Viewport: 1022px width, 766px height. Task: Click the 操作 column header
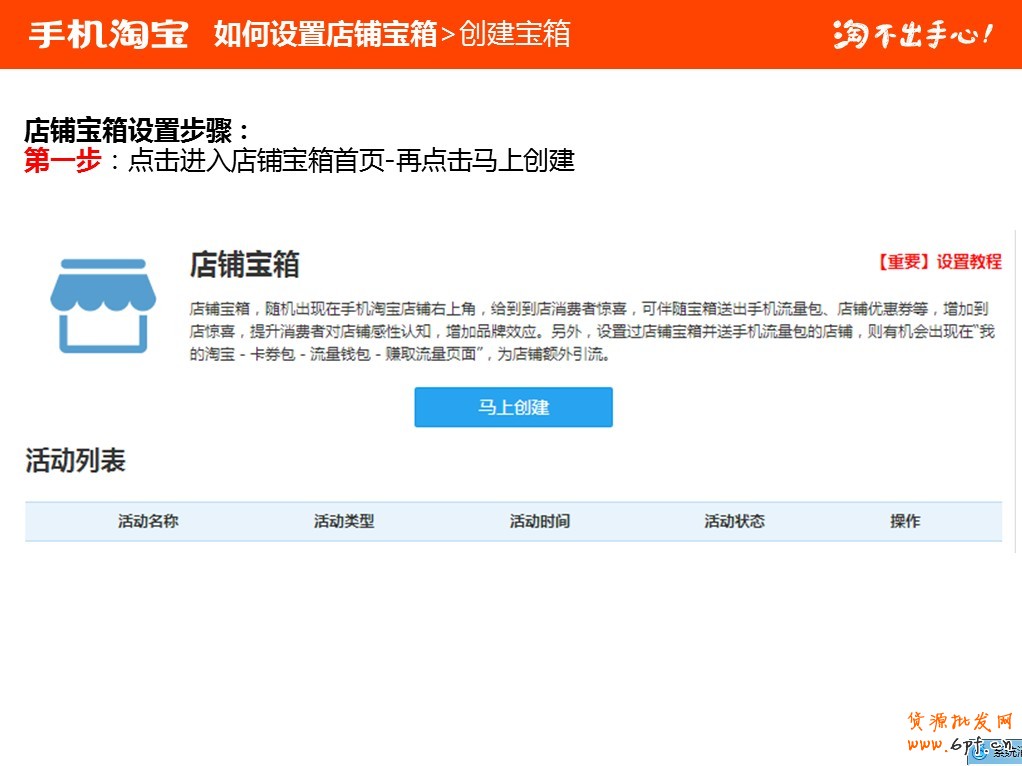pyautogui.click(x=905, y=521)
